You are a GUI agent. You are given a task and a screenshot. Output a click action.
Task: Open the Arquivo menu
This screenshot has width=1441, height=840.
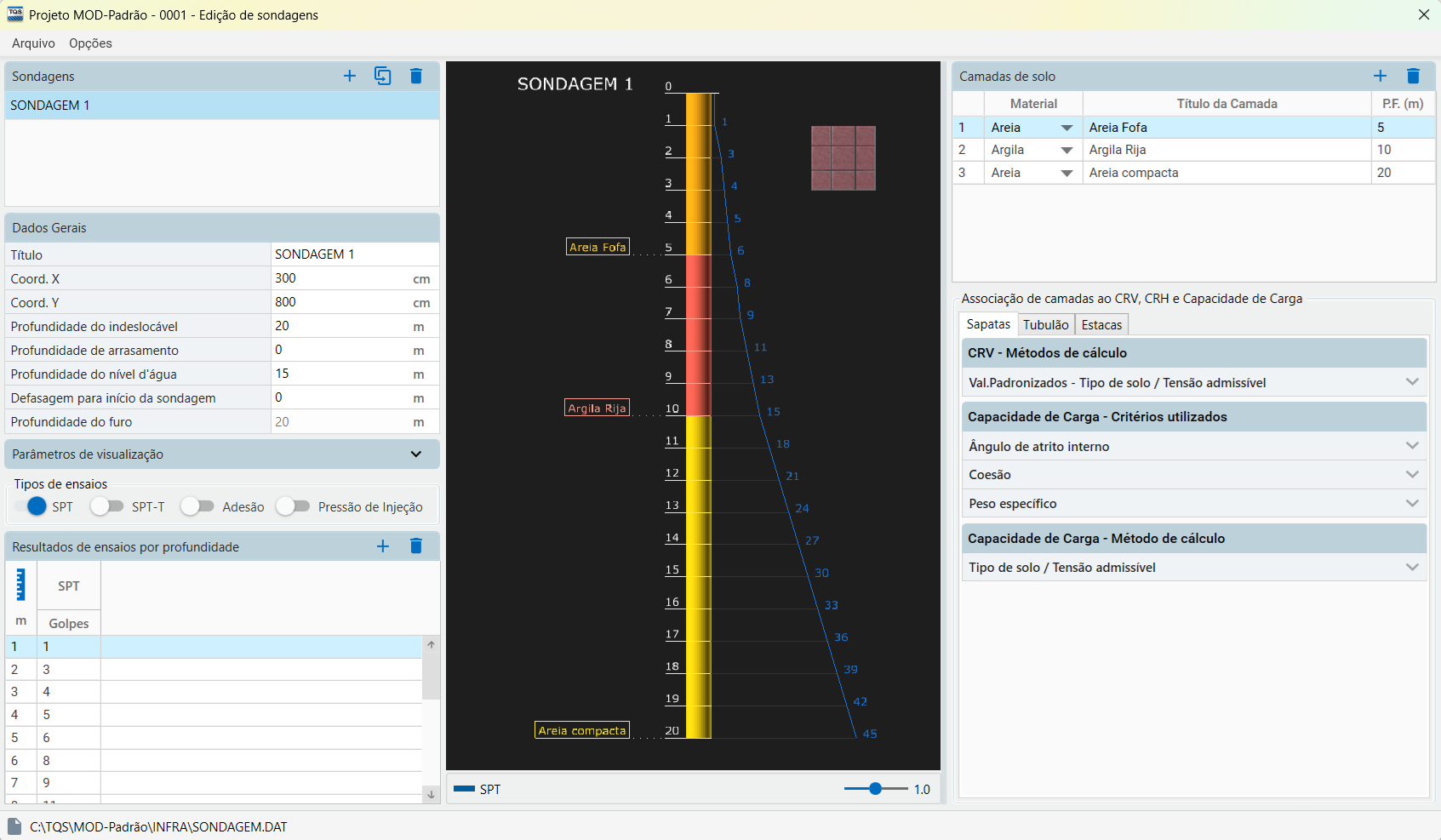(33, 43)
